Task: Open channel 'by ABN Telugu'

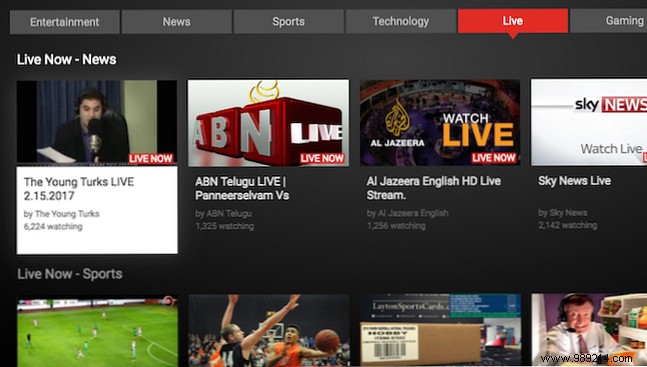Action: [223, 213]
